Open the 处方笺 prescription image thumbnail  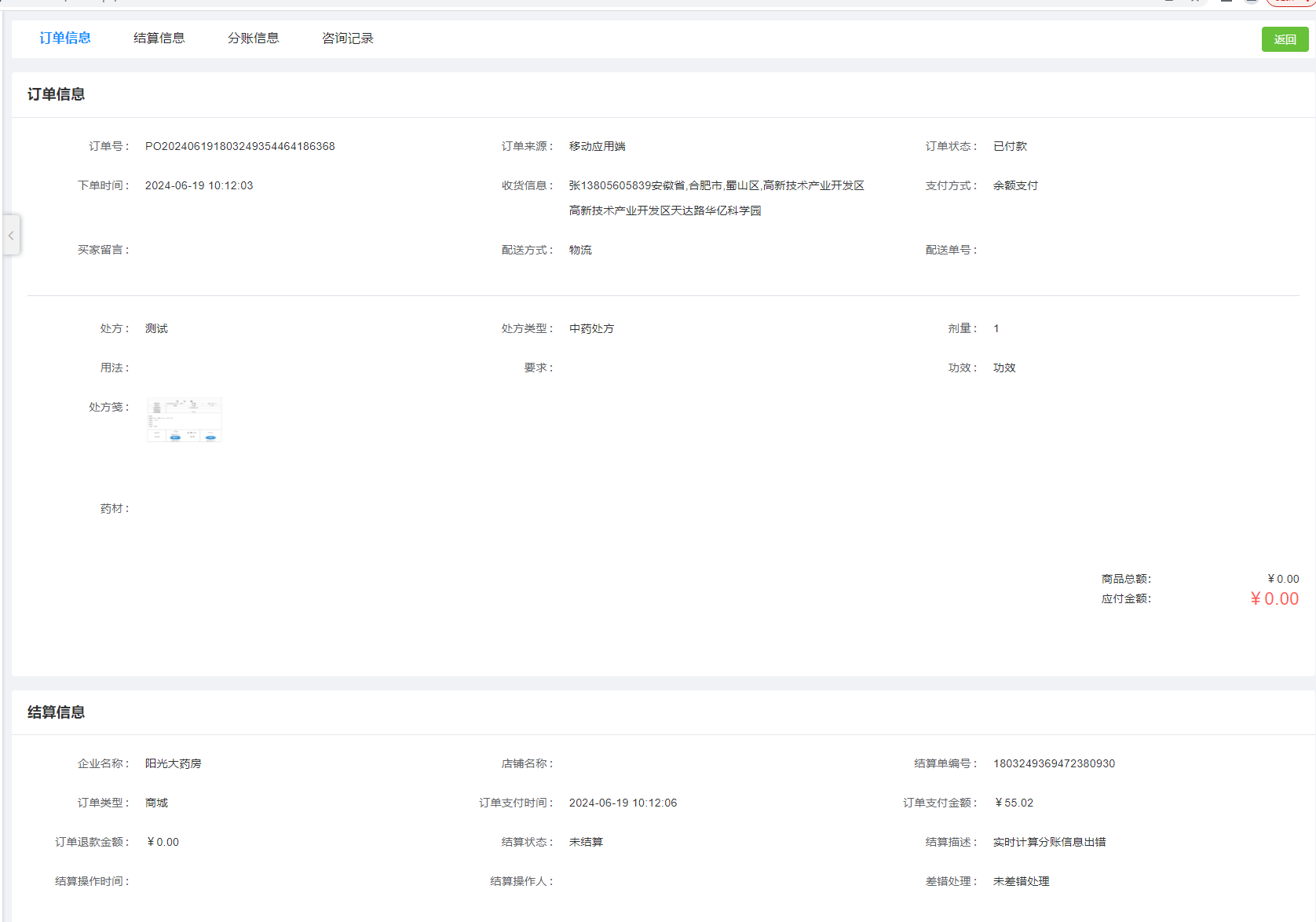tap(185, 420)
